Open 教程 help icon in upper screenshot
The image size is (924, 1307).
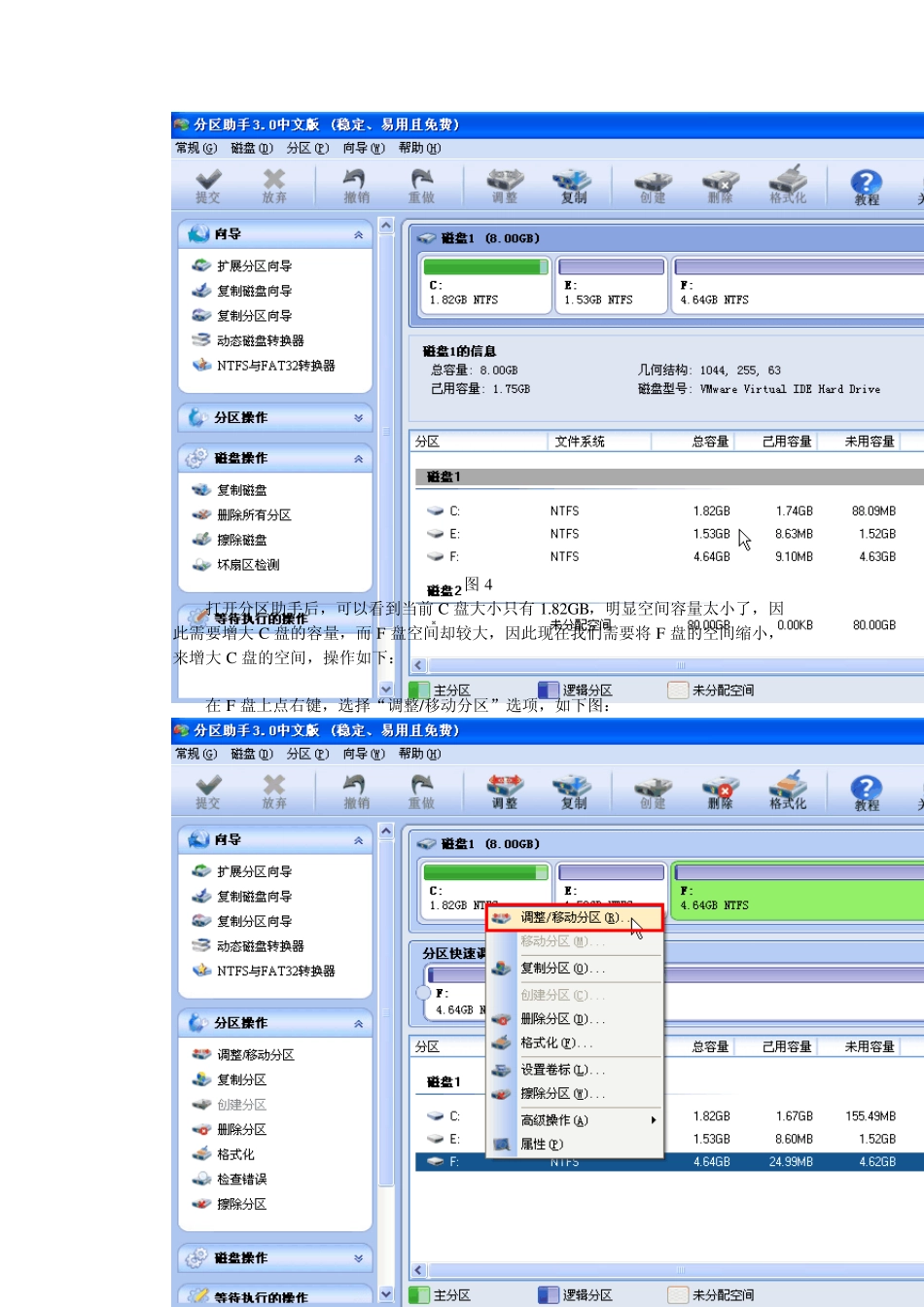(867, 187)
